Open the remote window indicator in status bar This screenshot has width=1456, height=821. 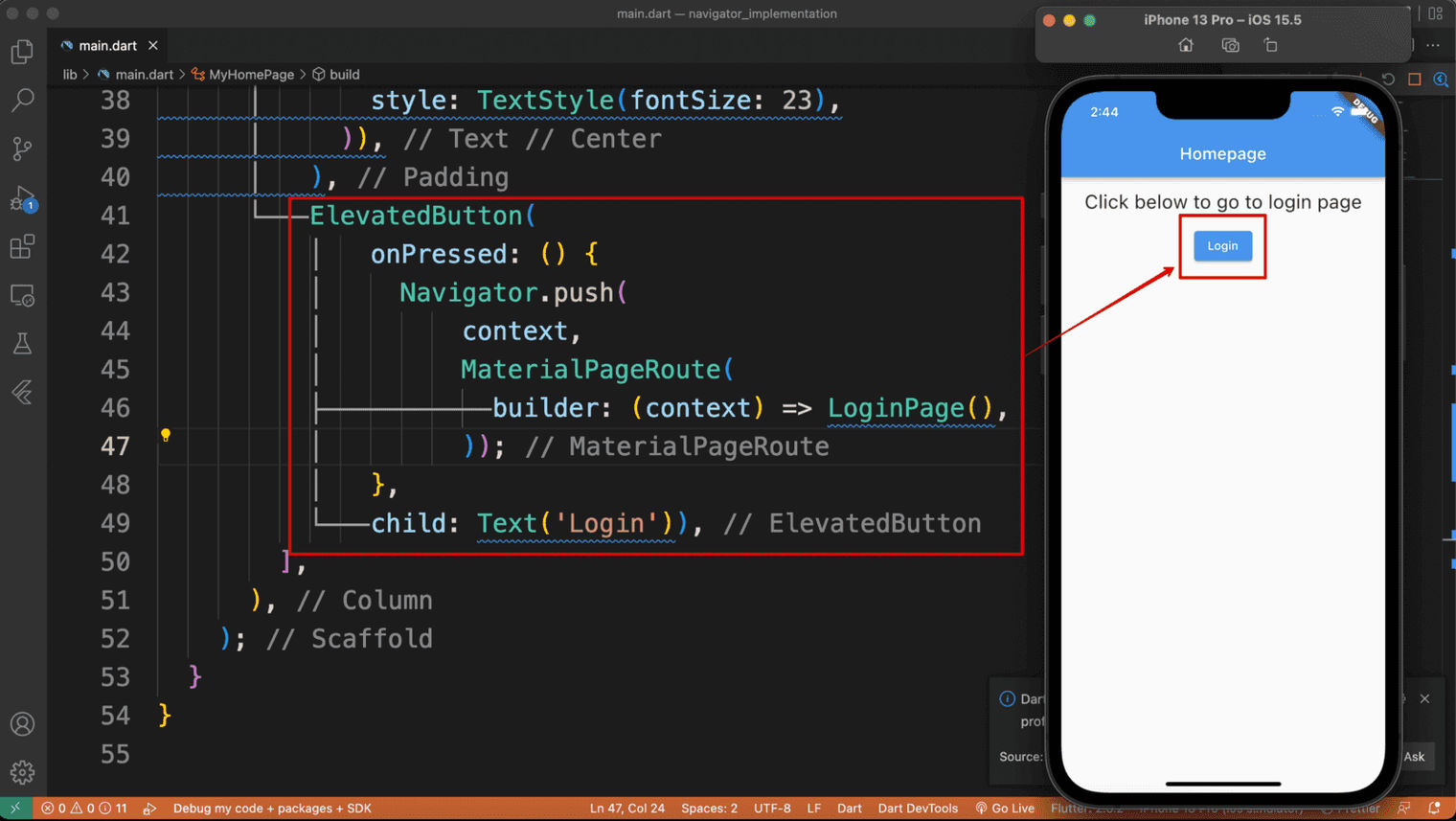(14, 809)
